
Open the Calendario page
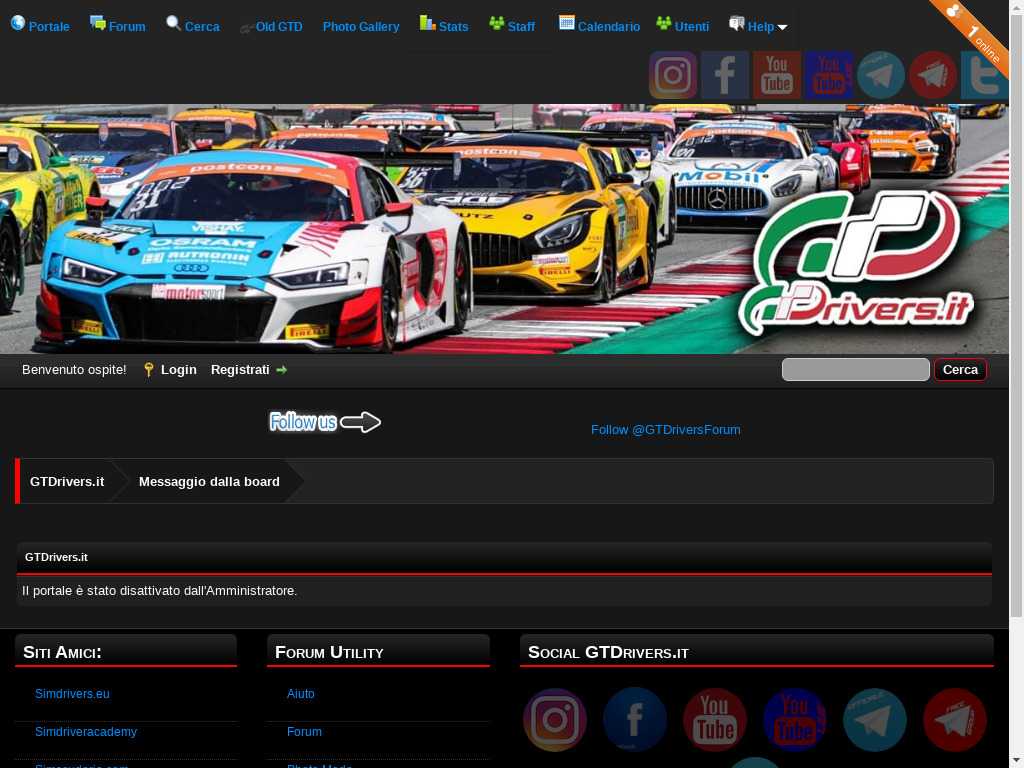[x=600, y=26]
